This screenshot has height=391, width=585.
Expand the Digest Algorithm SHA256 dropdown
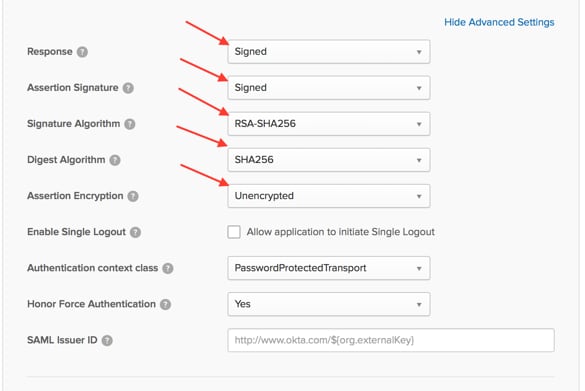[329, 160]
